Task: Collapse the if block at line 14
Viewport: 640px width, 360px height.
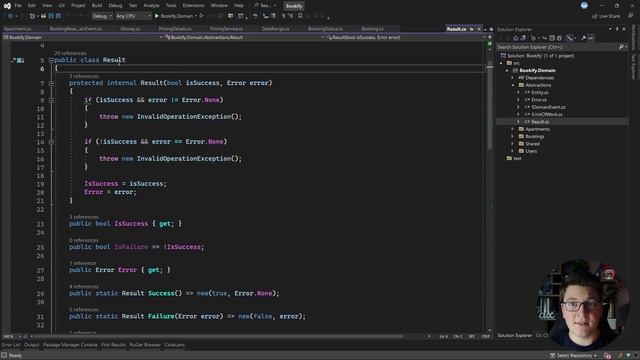Action: 51,142
